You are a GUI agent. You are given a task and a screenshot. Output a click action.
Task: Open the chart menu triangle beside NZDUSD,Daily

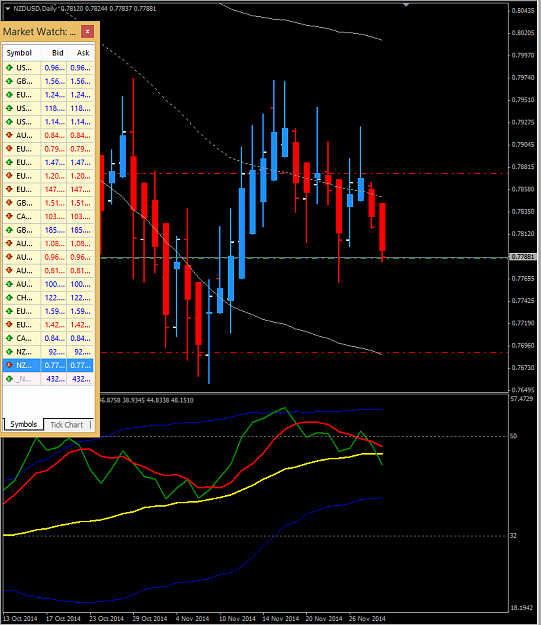tap(7, 8)
